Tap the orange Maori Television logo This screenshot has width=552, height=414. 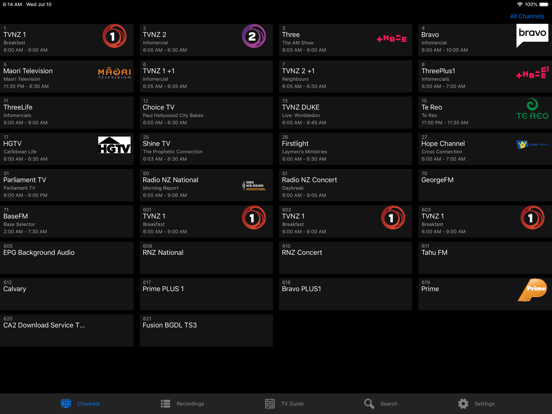(114, 73)
